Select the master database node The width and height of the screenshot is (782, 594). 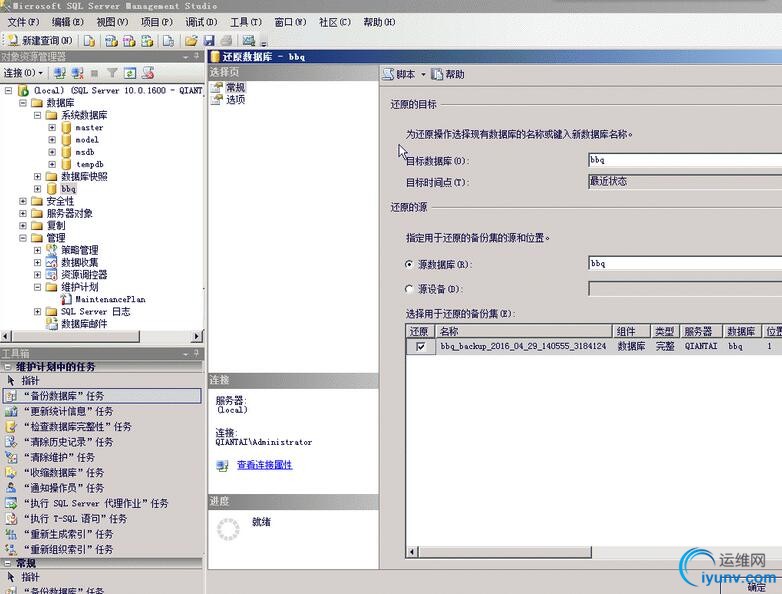tap(89, 128)
